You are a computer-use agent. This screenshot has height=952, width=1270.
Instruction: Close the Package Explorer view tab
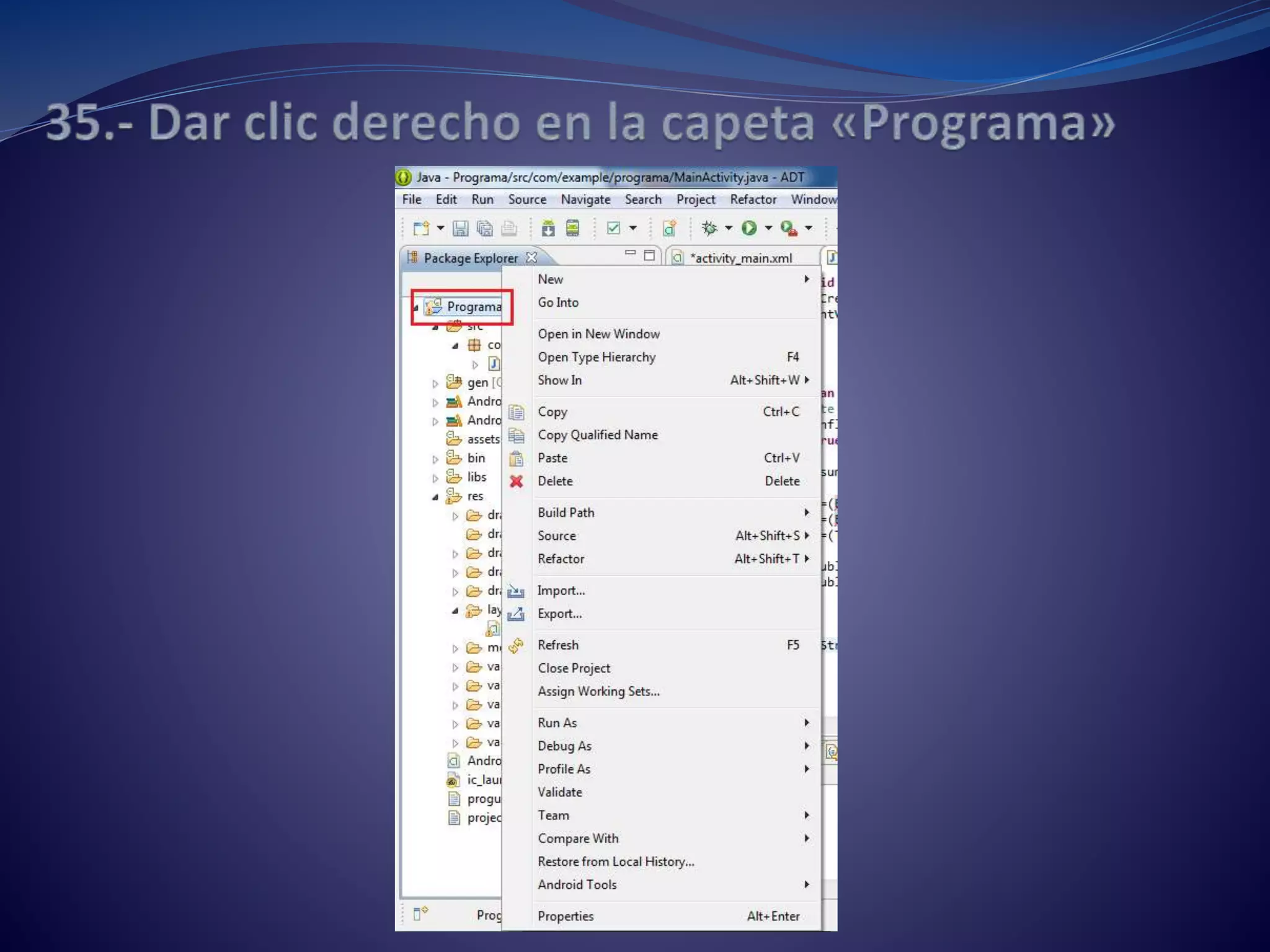(x=531, y=257)
